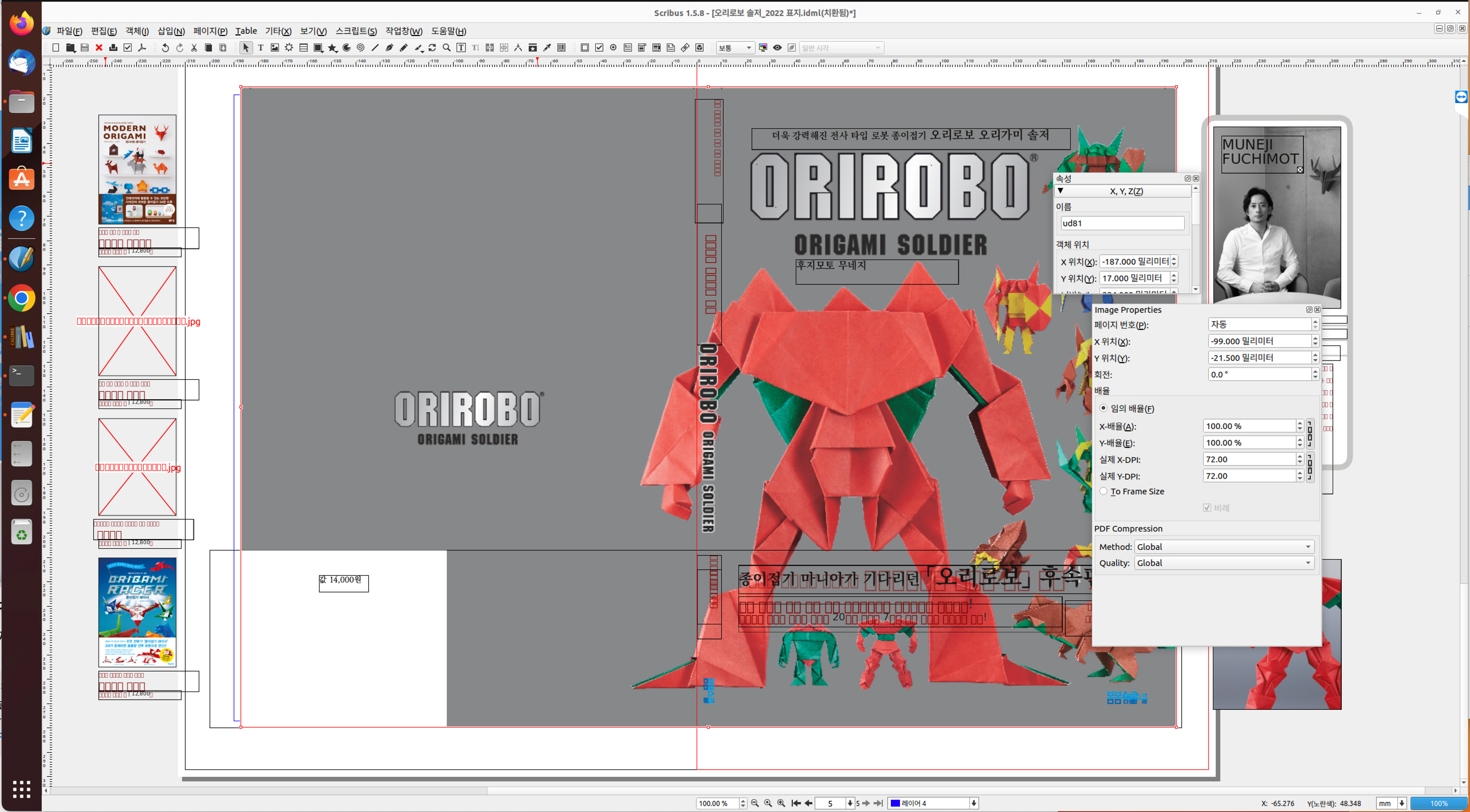Open the PDF Compression Quality dropdown
Screen dimensions: 1470x812
1224,563
